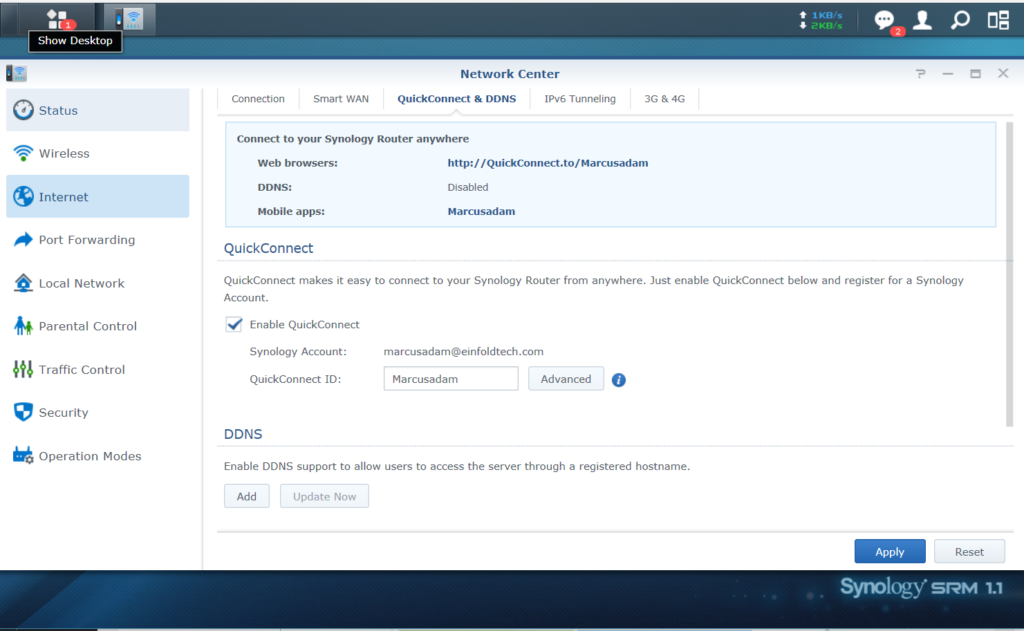Click the QuickConnect ID info icon
Image resolution: width=1024 pixels, height=631 pixels.
pos(618,380)
